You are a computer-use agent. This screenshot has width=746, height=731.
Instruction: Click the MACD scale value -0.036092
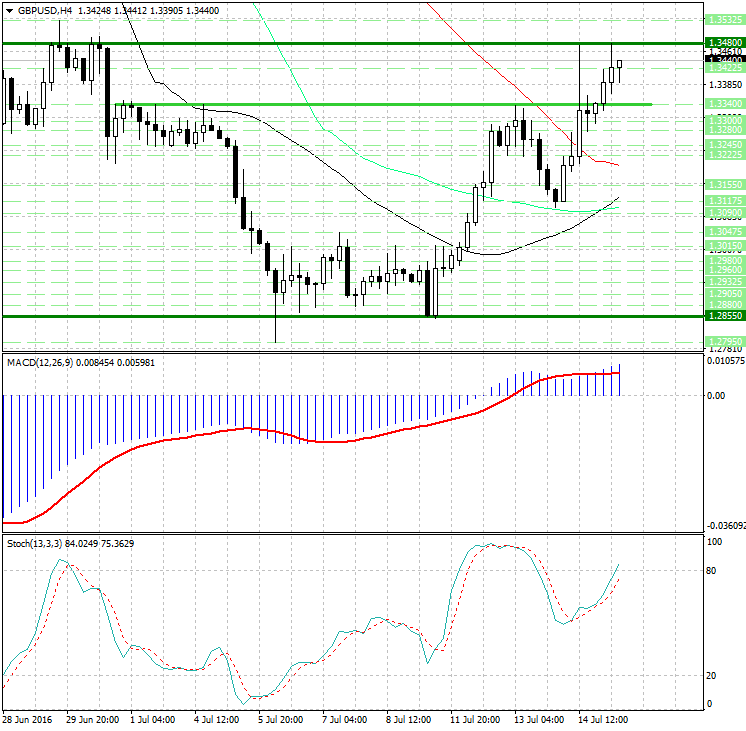coord(726,525)
